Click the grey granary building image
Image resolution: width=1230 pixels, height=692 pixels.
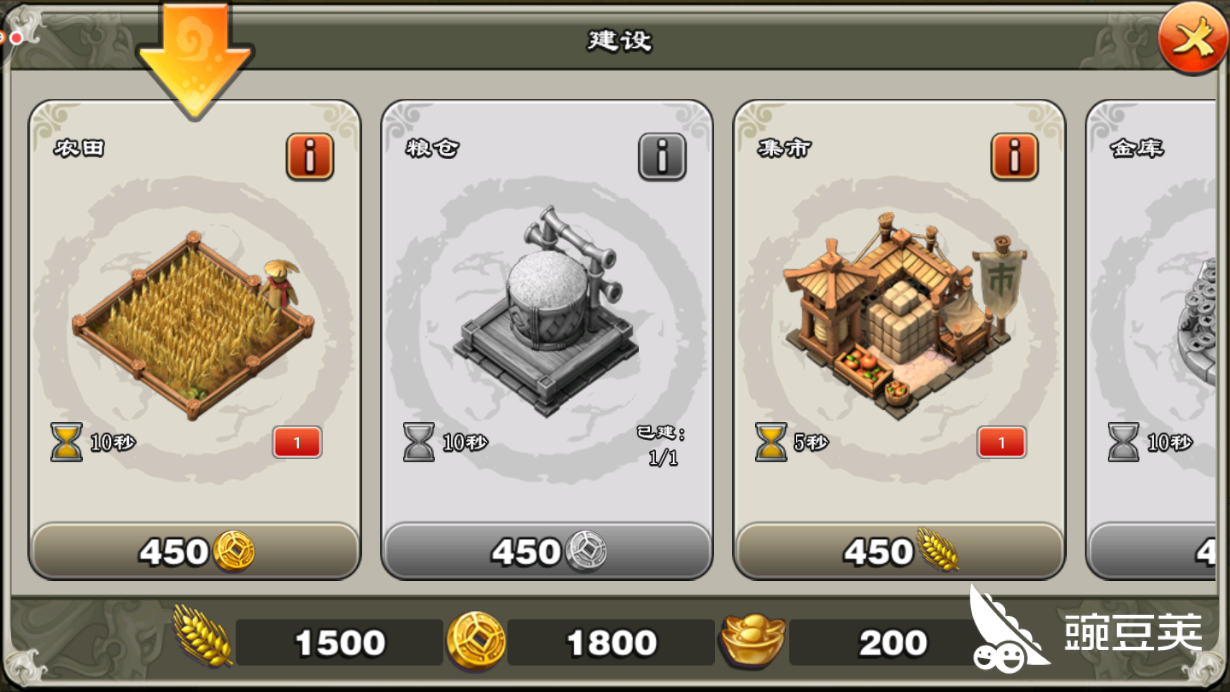(547, 312)
